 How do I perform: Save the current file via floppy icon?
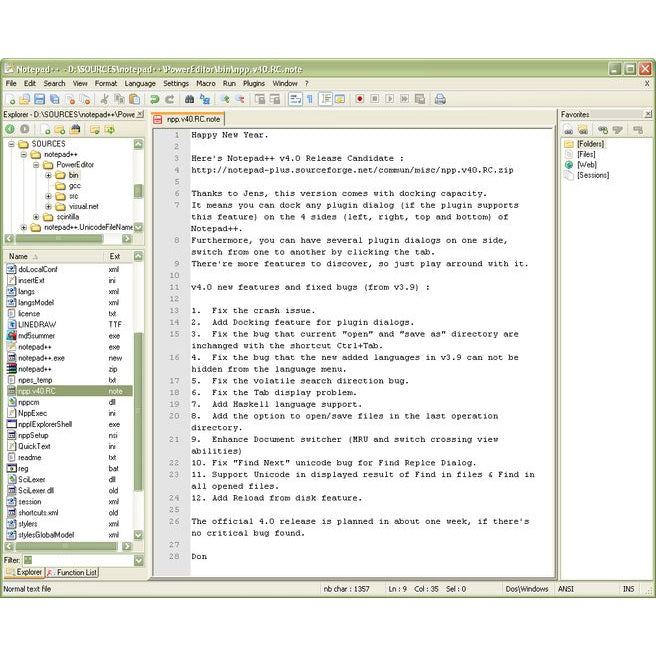[39, 99]
